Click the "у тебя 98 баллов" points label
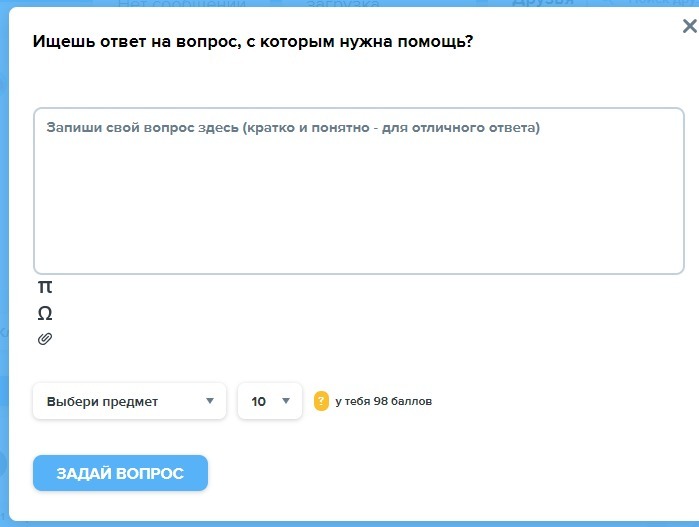 click(384, 402)
